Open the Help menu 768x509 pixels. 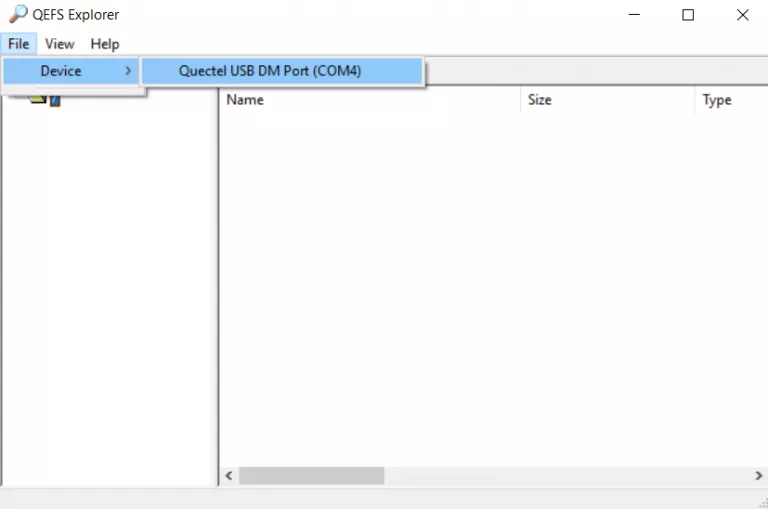pos(105,44)
